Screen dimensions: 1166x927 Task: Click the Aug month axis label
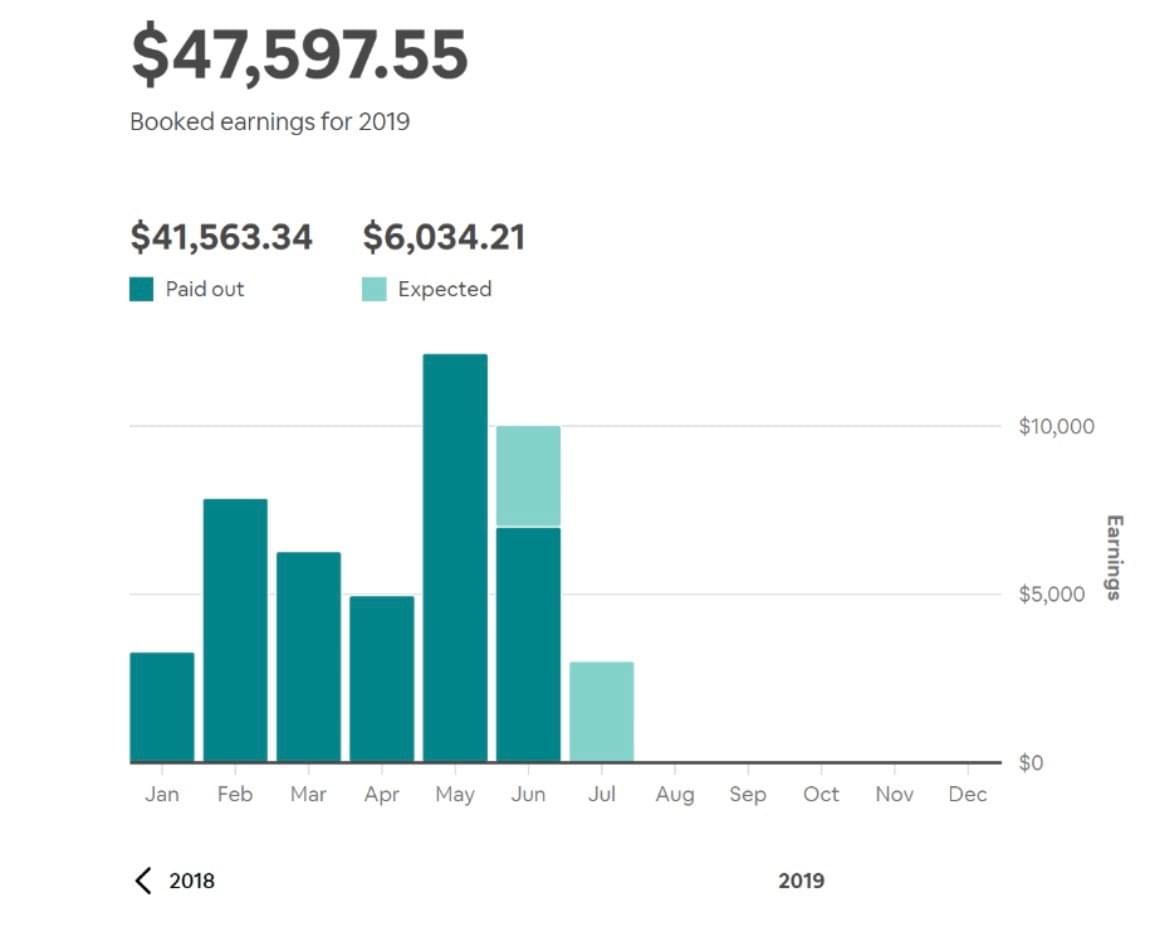[x=675, y=795]
